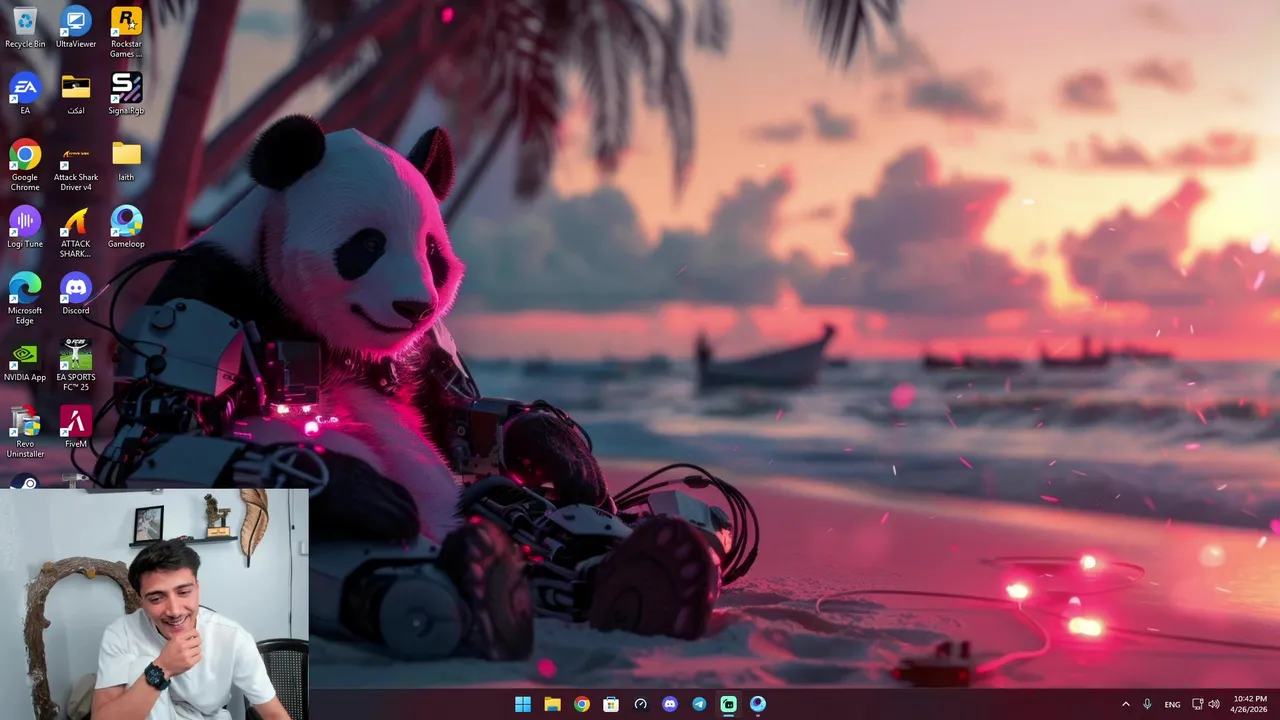Select the ATTACK SHARK desktop shortcut

click(x=76, y=232)
